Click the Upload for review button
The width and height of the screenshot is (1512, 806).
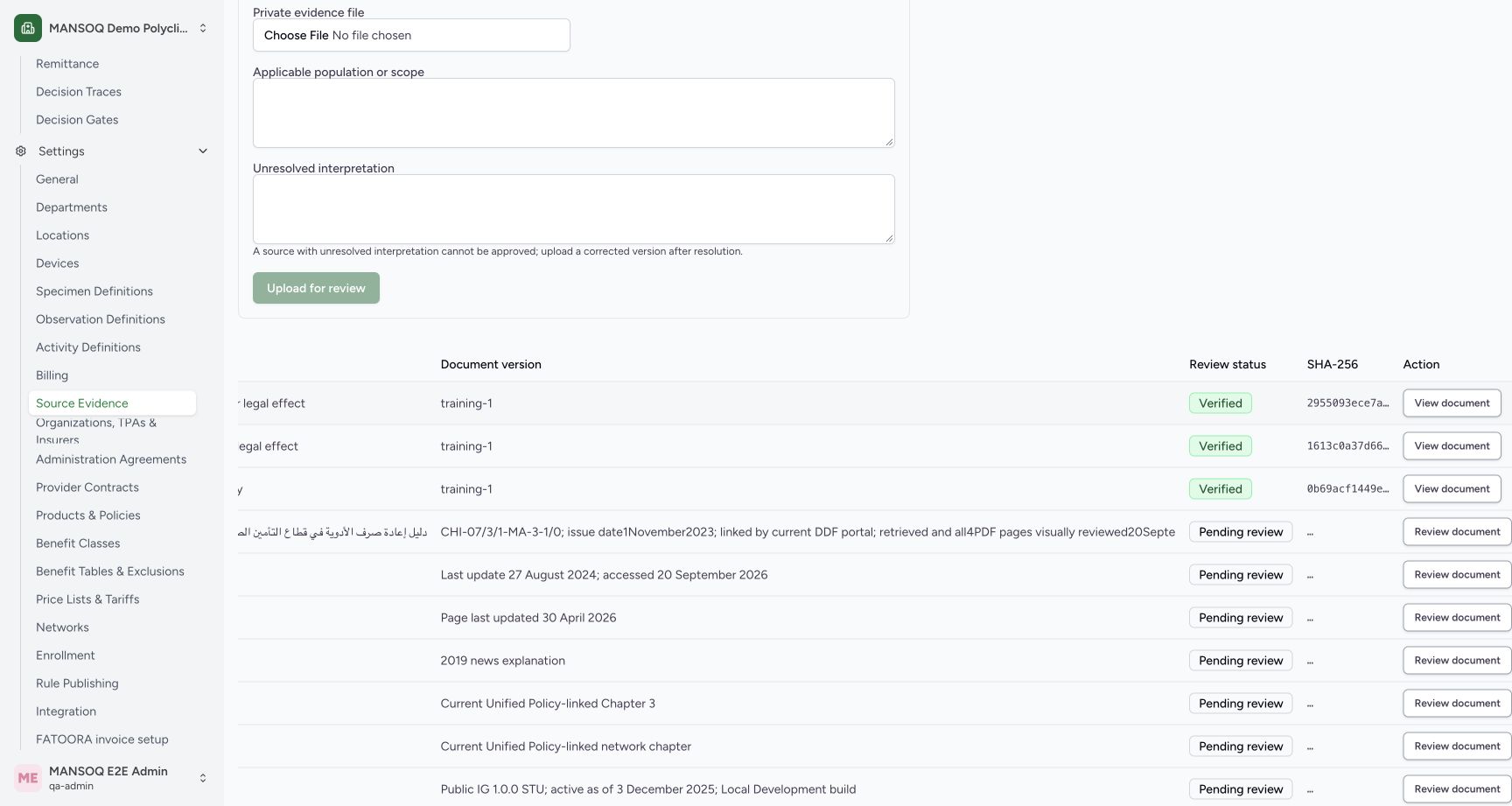pos(316,288)
